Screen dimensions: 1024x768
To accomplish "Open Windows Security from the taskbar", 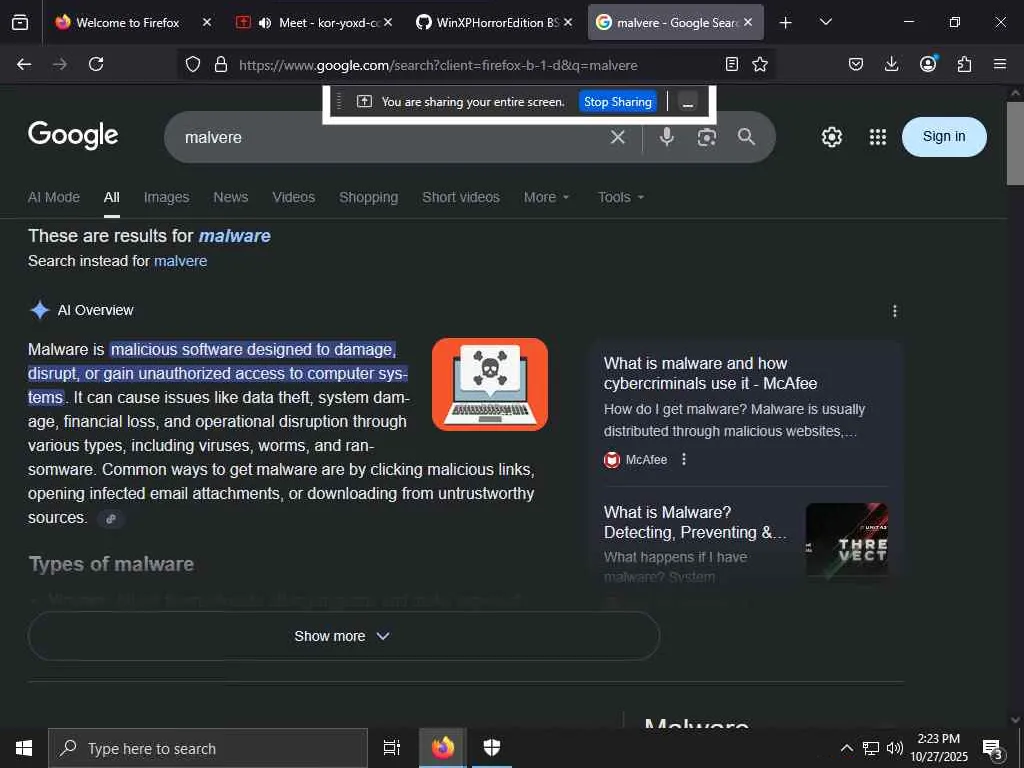I will [492, 748].
